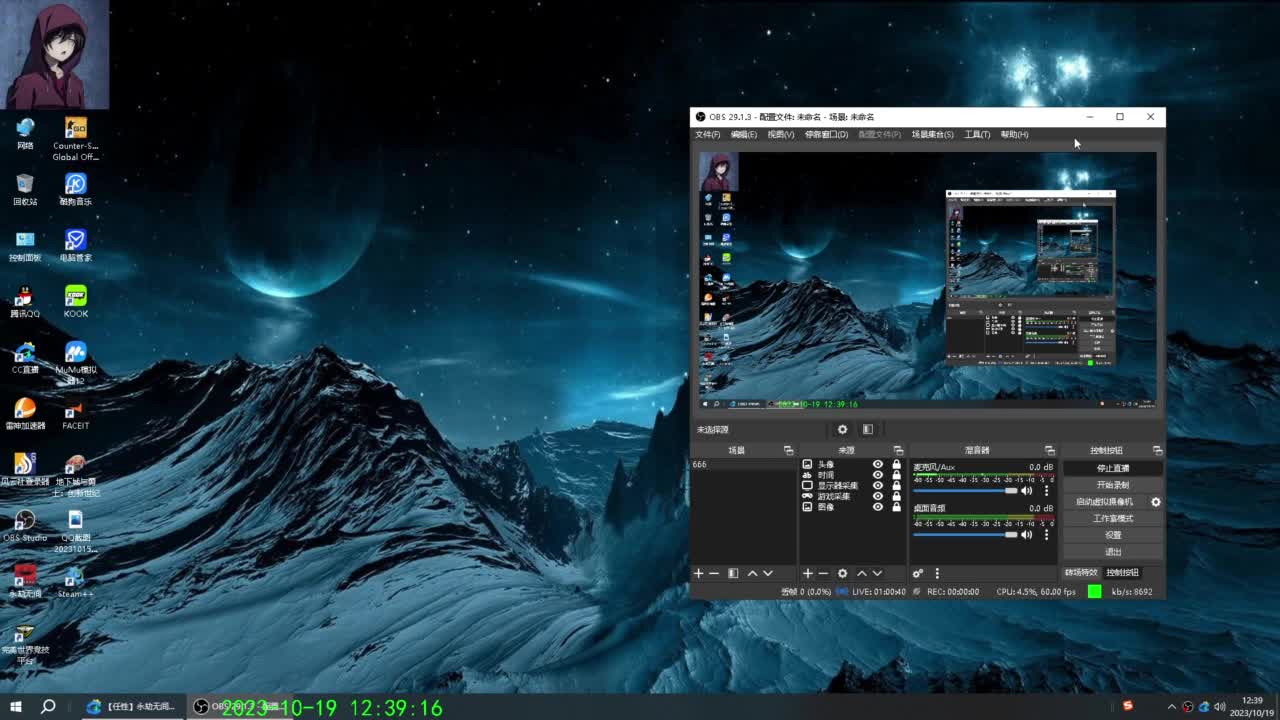Mute the 桌面音频 speaker icon
The image size is (1280, 720).
1026,534
